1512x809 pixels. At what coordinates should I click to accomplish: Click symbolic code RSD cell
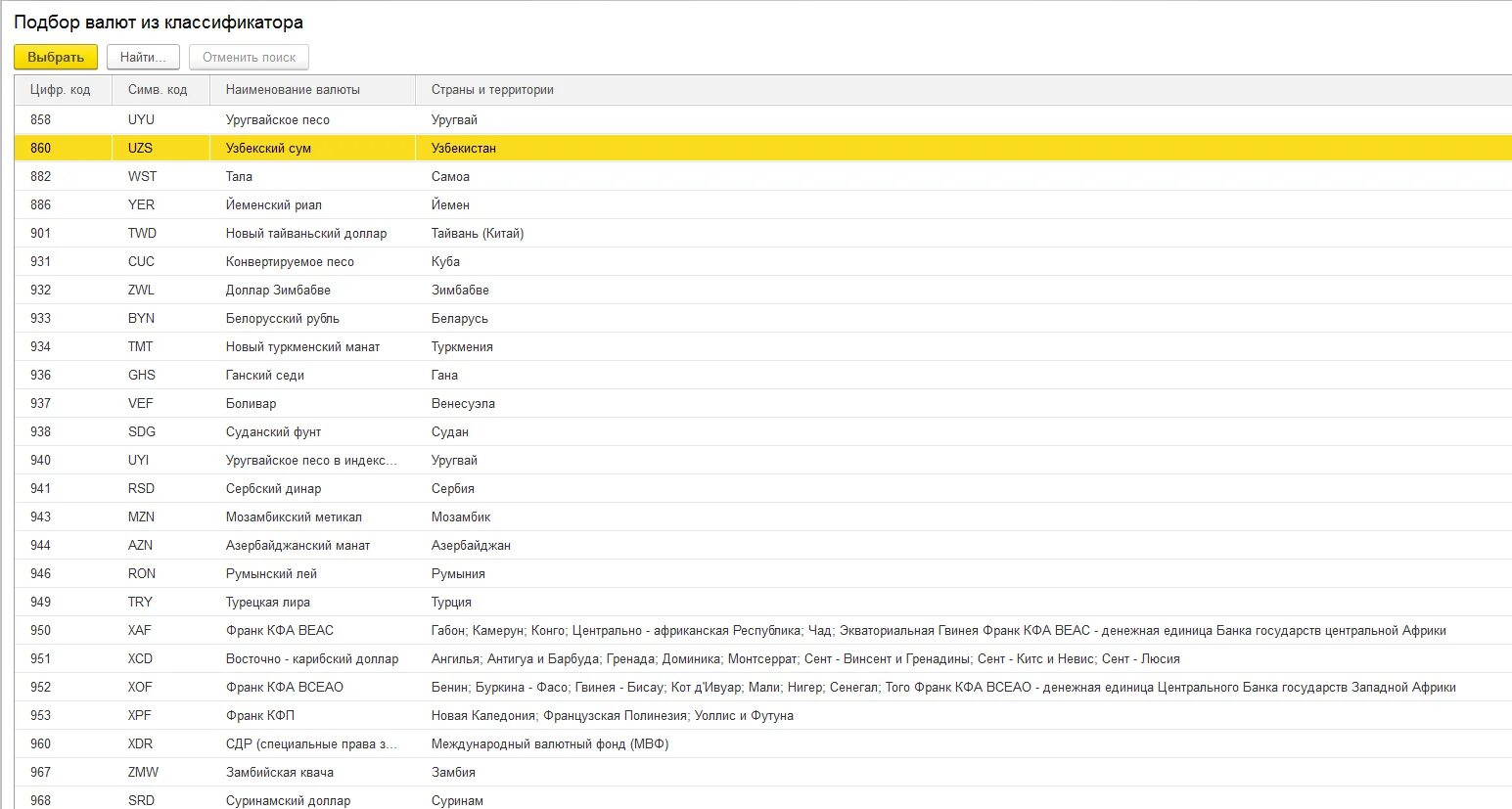pyautogui.click(x=161, y=488)
